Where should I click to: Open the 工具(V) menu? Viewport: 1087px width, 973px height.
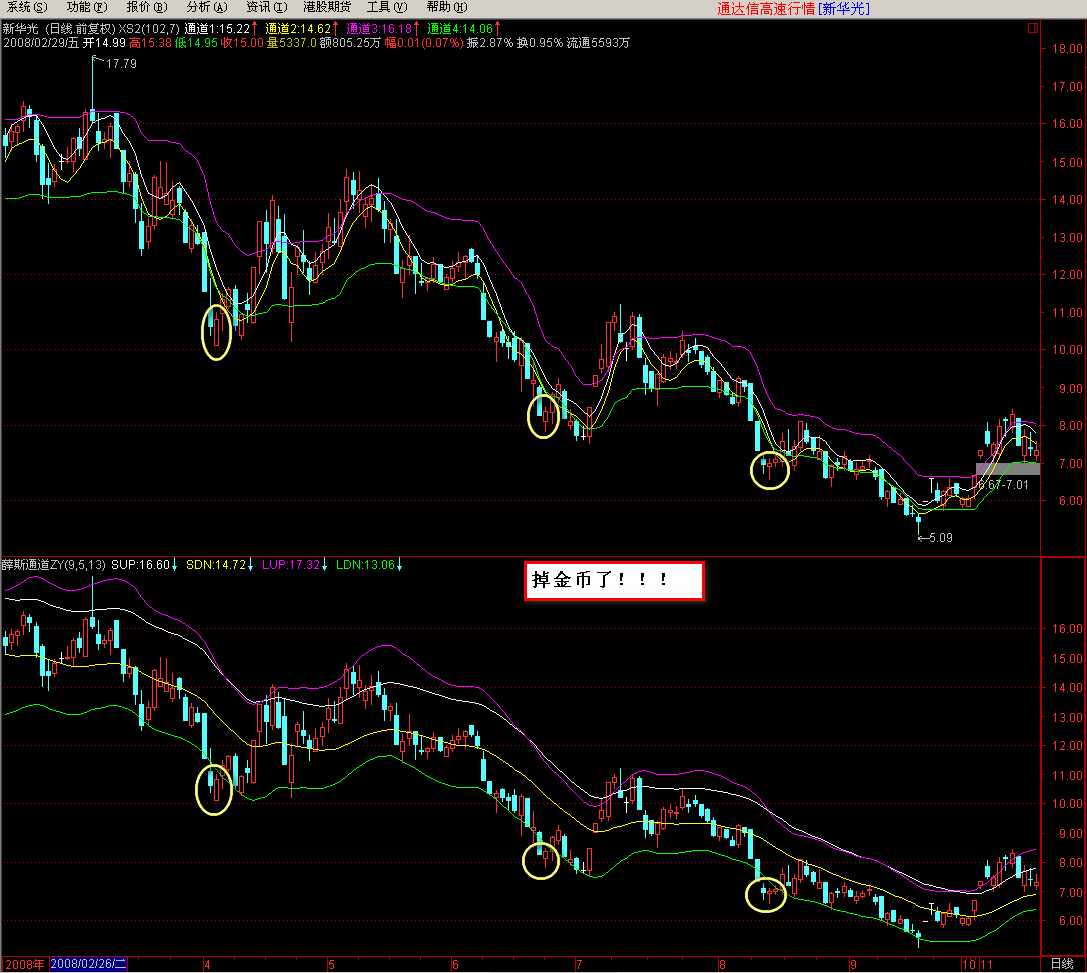click(387, 8)
